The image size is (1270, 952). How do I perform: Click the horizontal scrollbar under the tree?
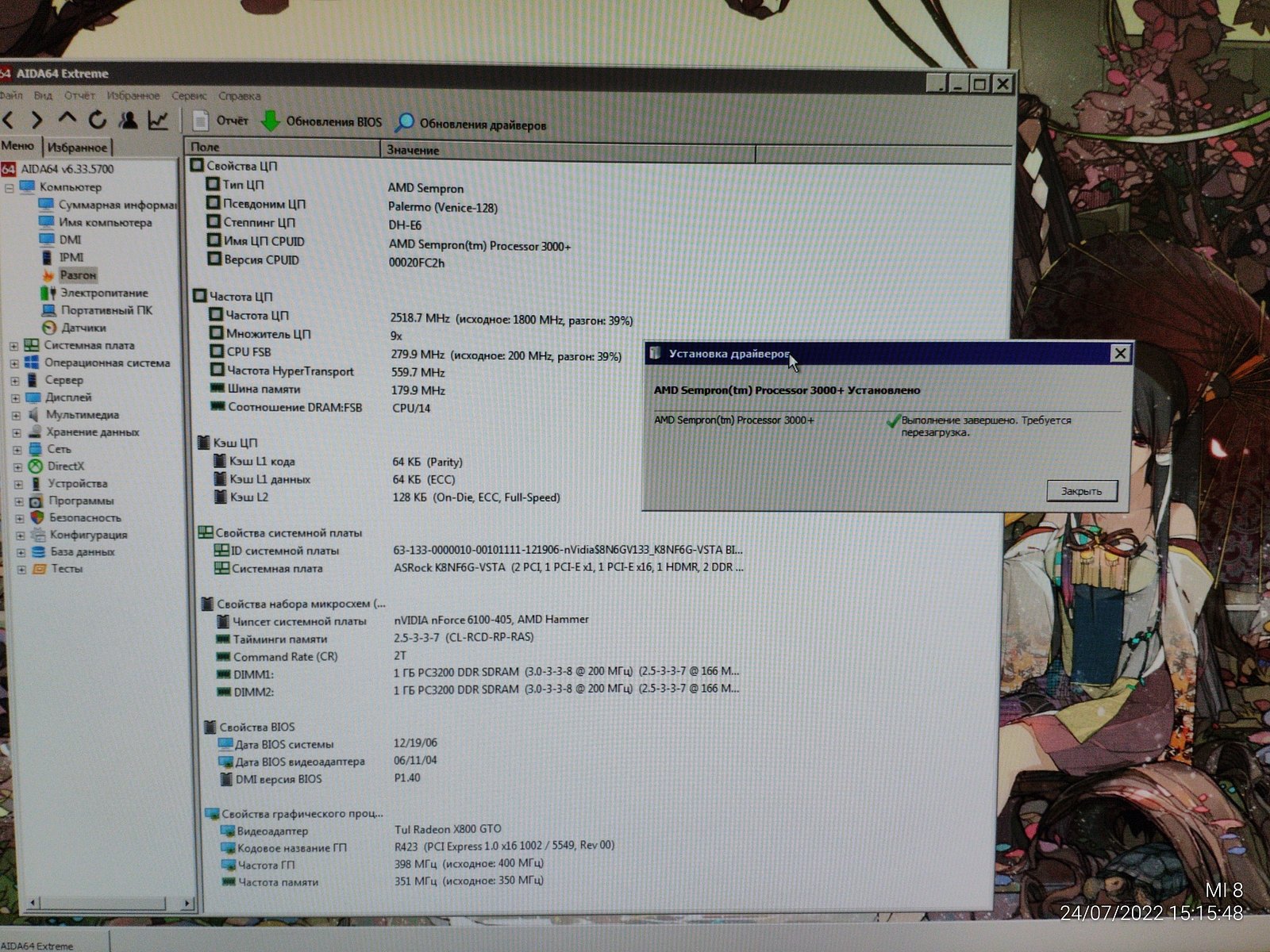(x=110, y=903)
